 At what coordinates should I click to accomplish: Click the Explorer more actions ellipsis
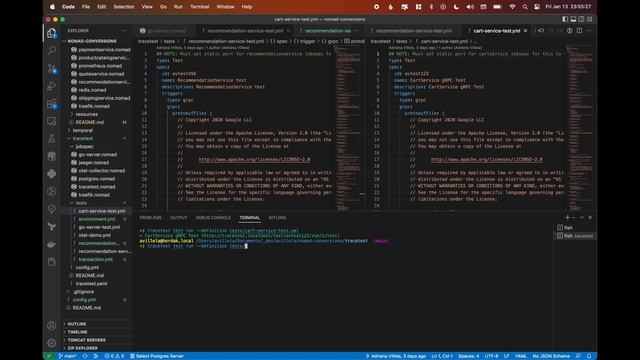[x=124, y=31]
